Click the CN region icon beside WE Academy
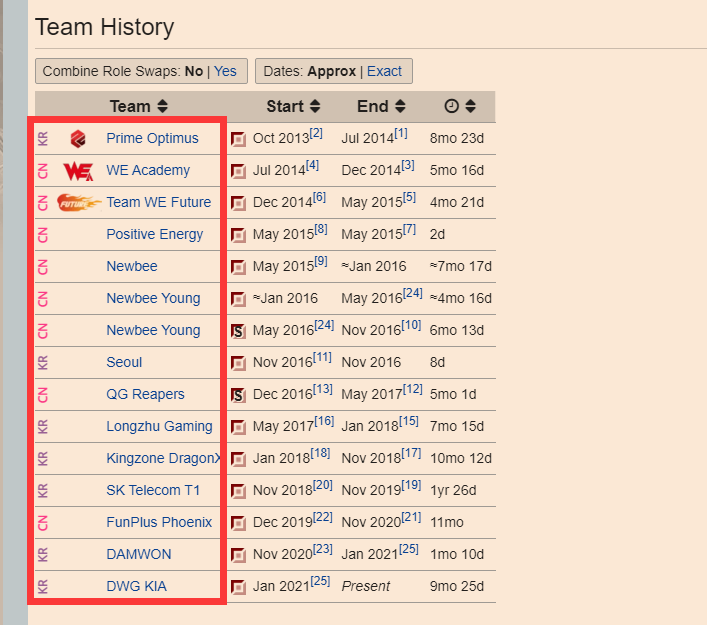This screenshot has width=707, height=625. point(42,171)
